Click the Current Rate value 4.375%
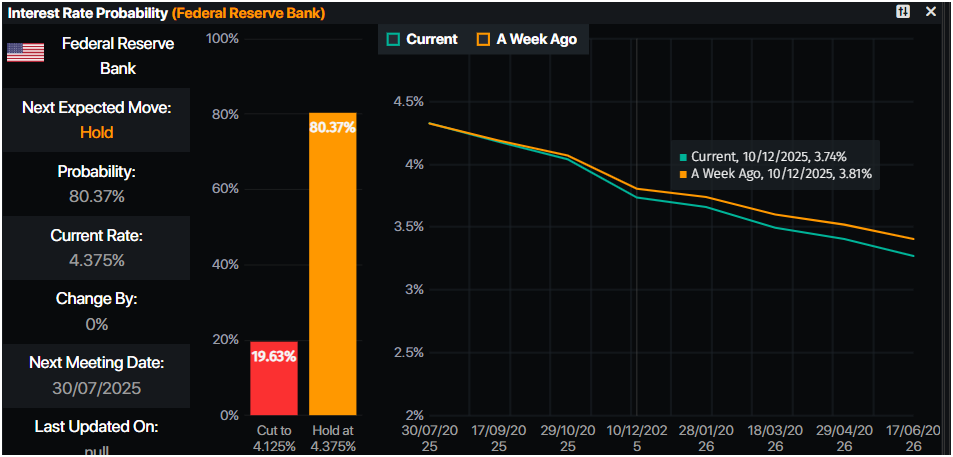 97,261
